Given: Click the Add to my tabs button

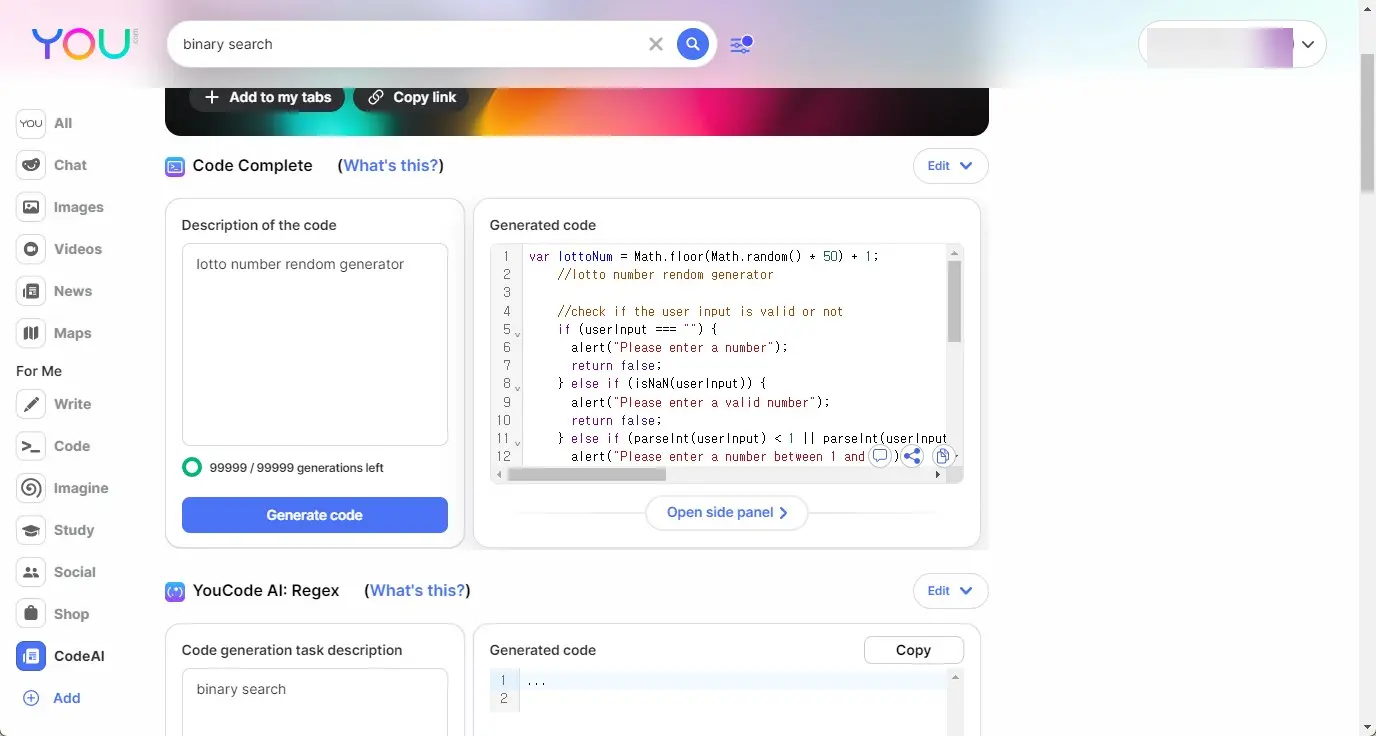Looking at the screenshot, I should coord(267,97).
